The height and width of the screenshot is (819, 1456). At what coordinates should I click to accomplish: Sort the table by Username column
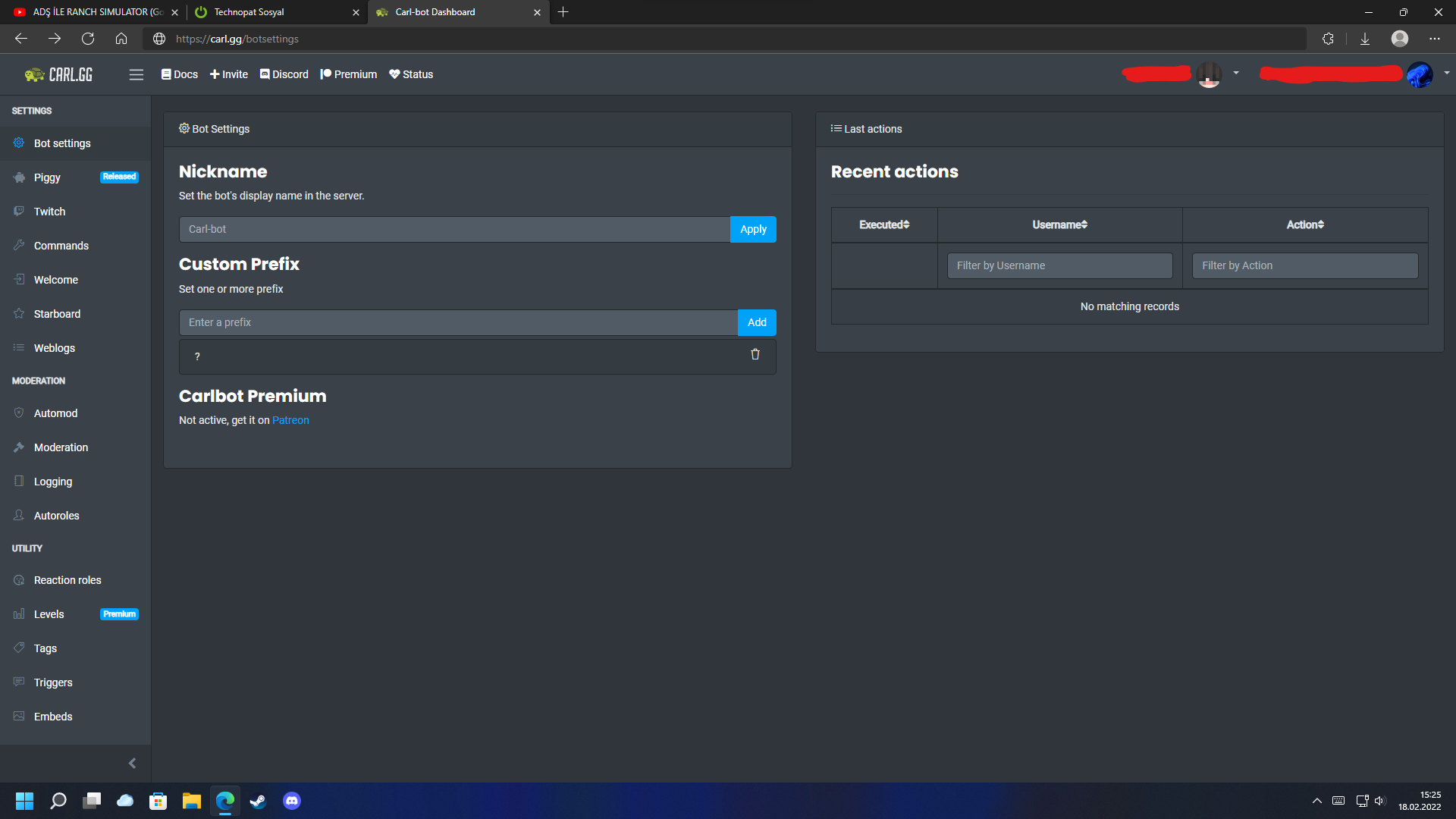[x=1059, y=224]
